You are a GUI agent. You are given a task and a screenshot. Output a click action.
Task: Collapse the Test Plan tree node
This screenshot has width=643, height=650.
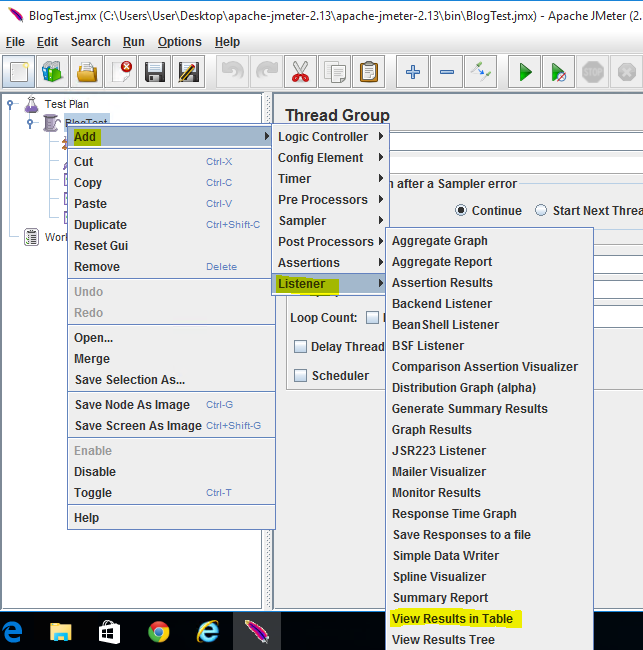(x=10, y=104)
